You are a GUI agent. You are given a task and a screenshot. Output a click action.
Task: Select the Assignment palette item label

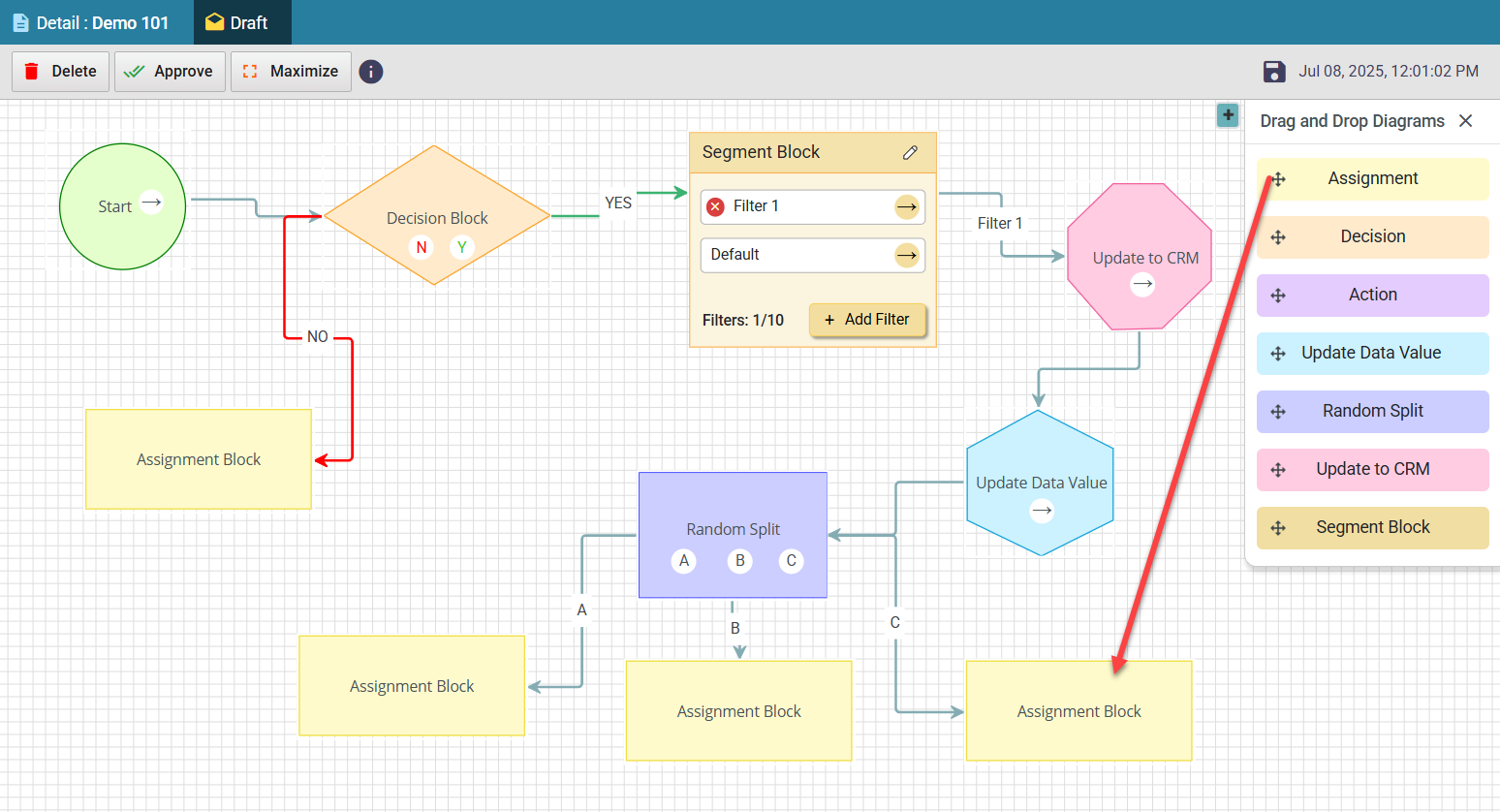(x=1373, y=178)
